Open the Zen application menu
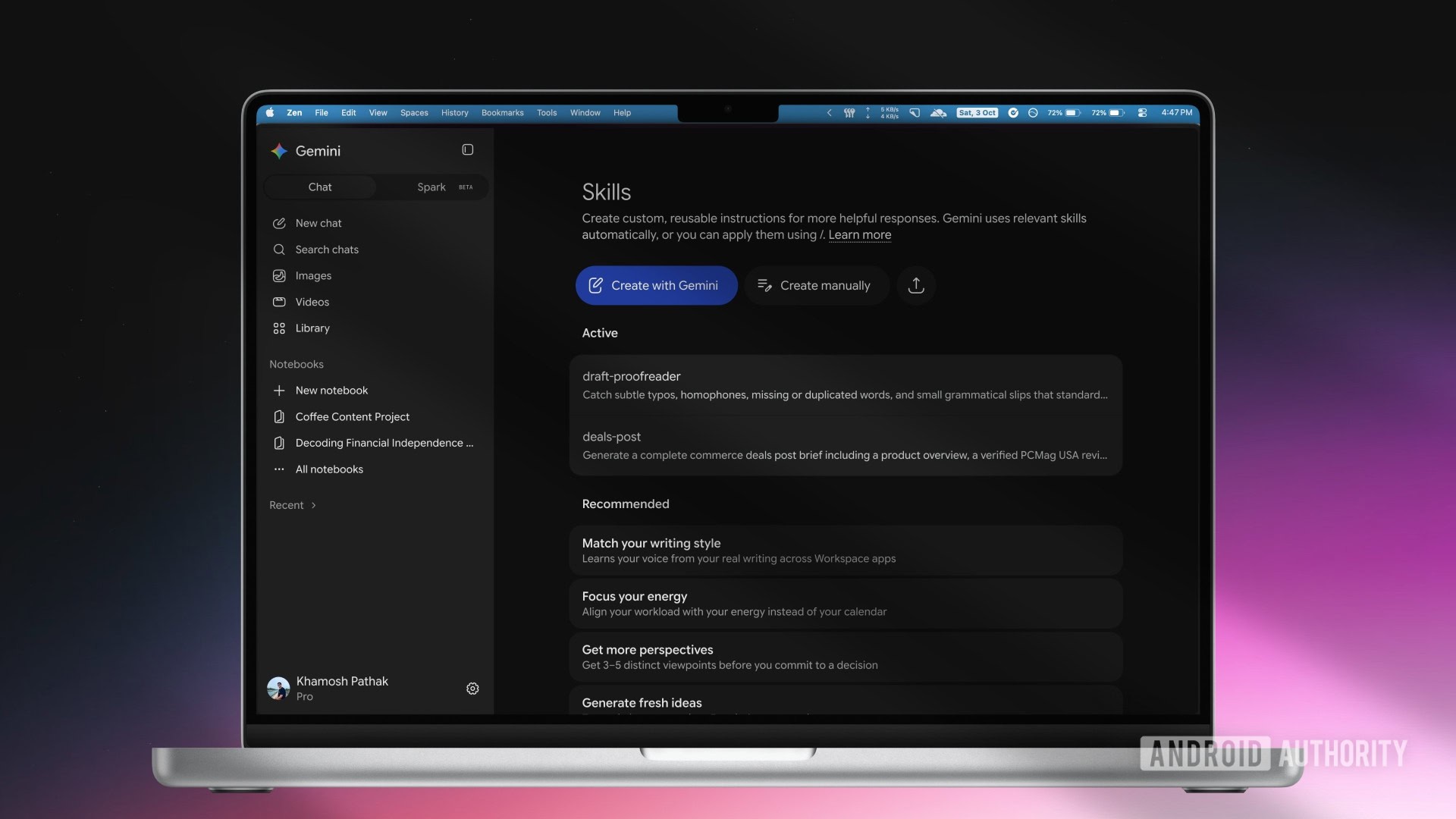1456x819 pixels. pos(294,113)
